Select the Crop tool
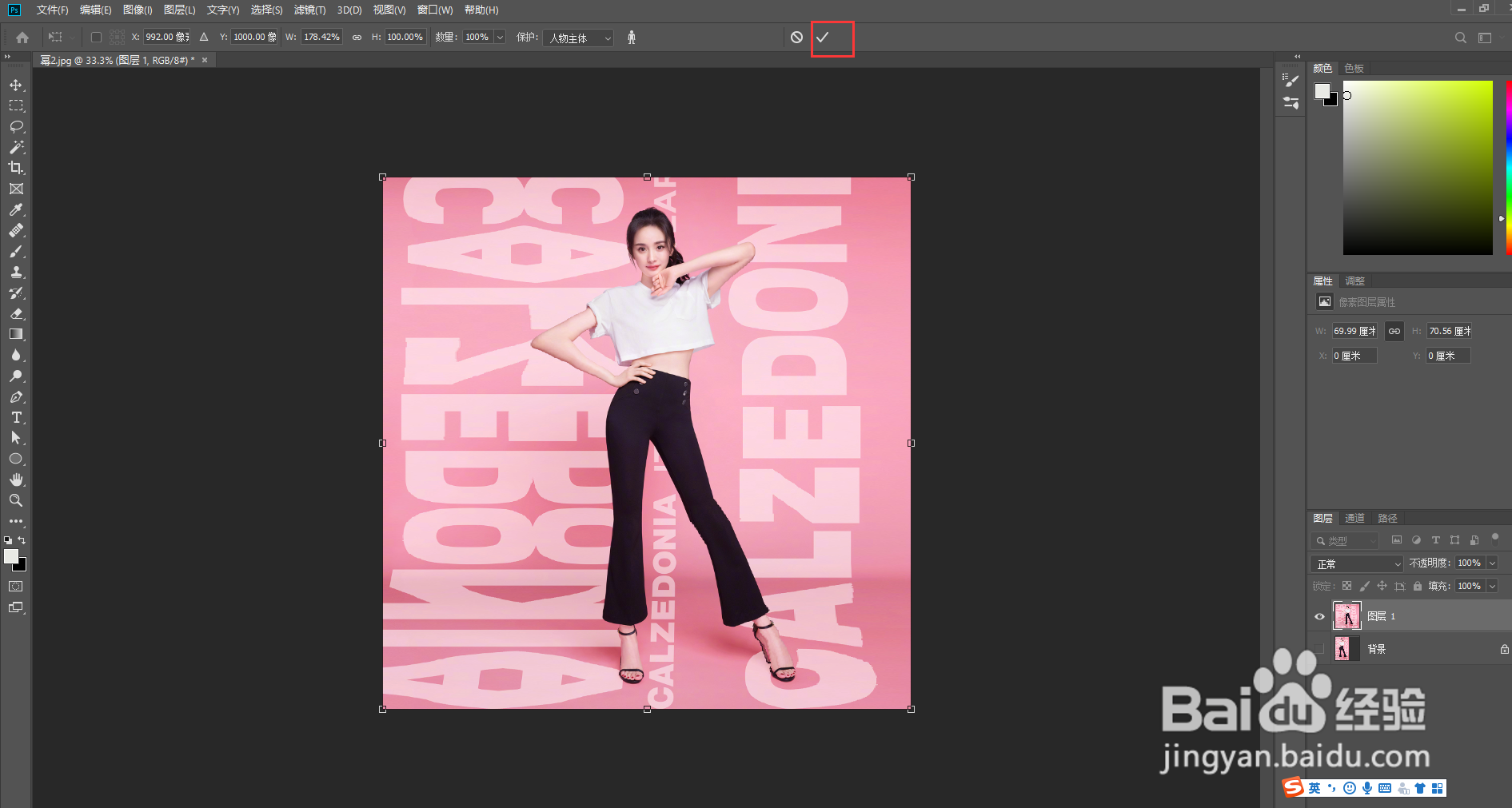This screenshot has height=808, width=1512. (16, 169)
